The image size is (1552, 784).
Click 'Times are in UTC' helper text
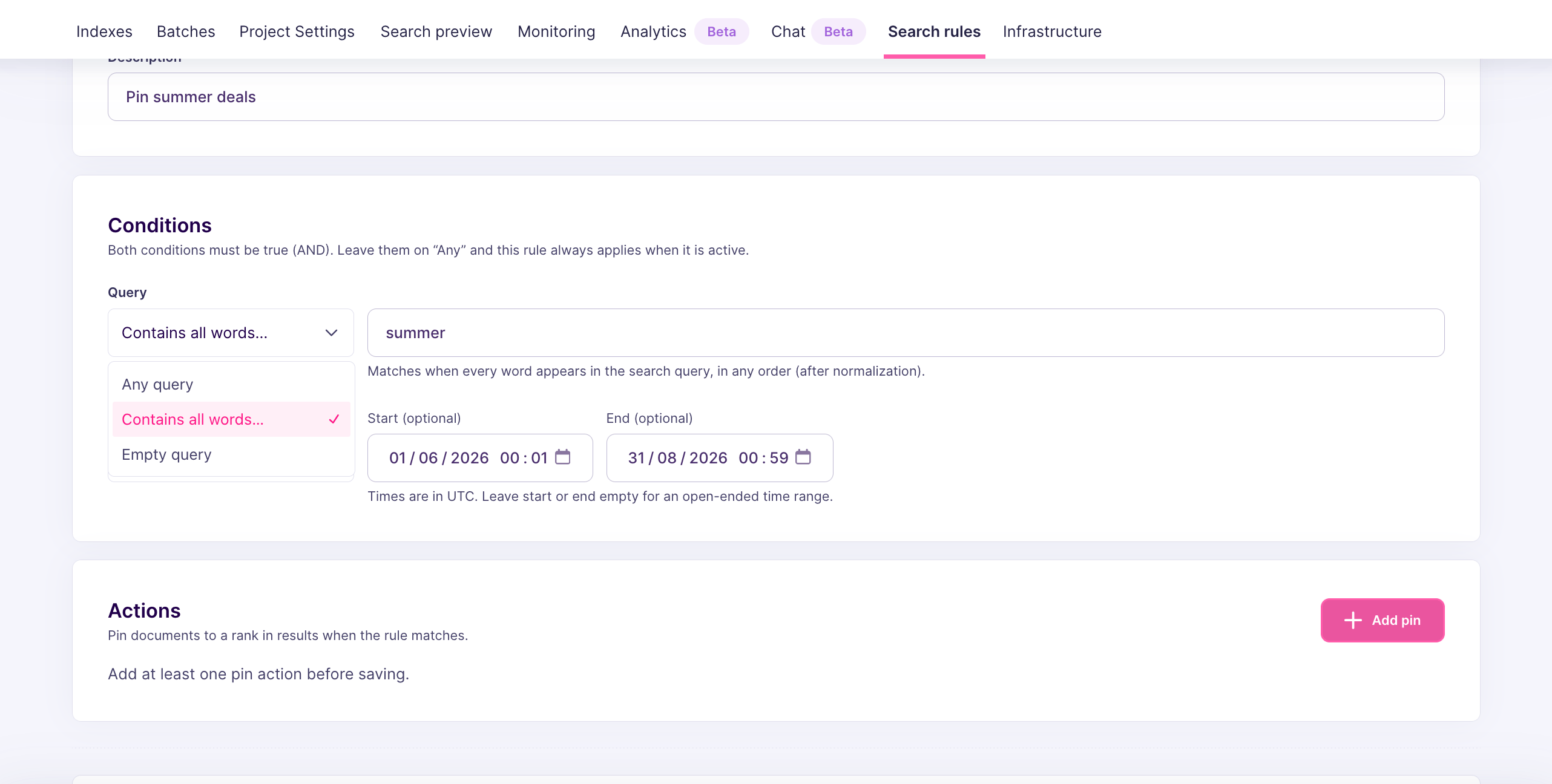coord(600,496)
